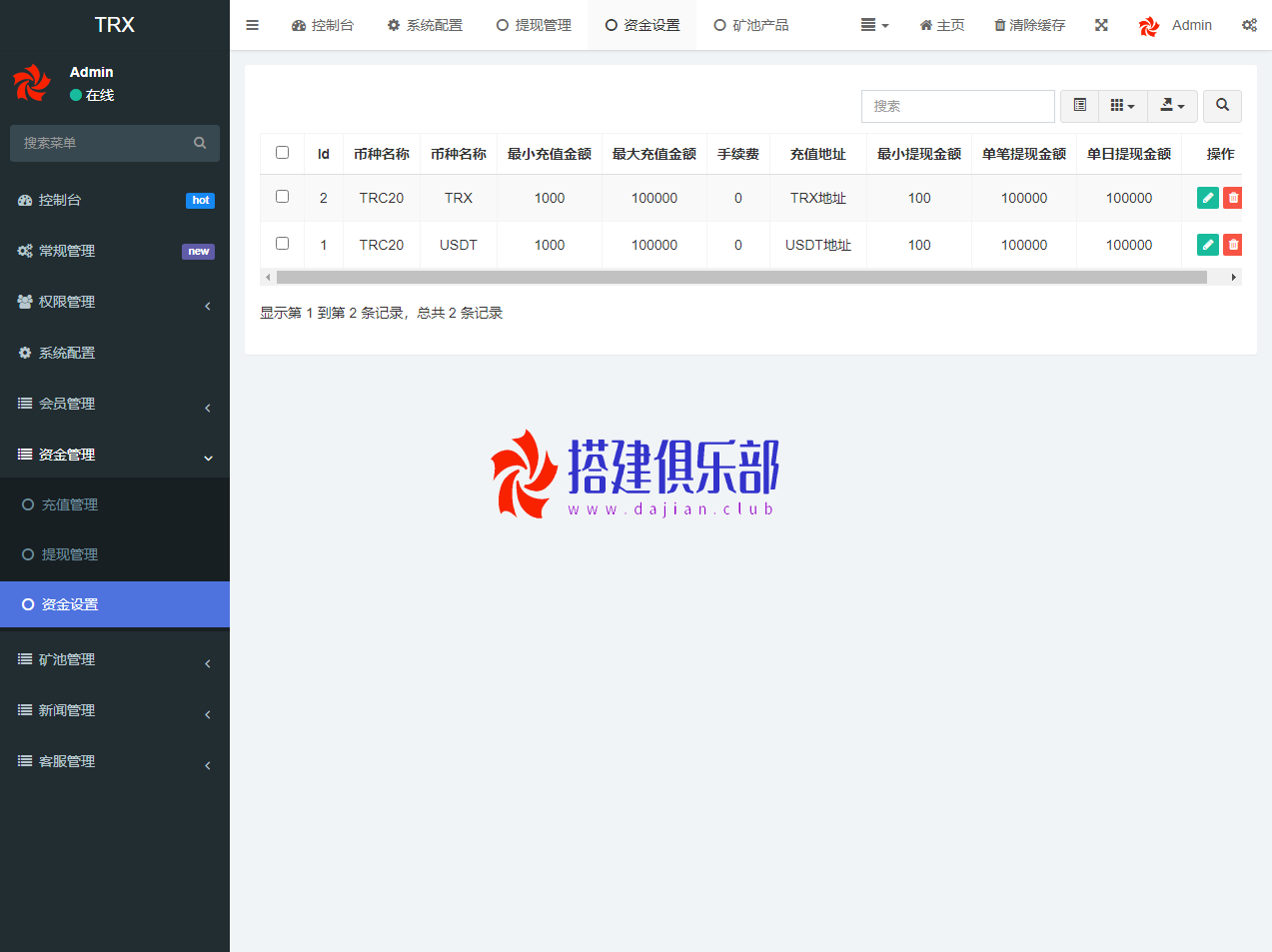Image resolution: width=1272 pixels, height=952 pixels.
Task: Collapse the 资金管理 submenu arrow
Action: [x=208, y=459]
